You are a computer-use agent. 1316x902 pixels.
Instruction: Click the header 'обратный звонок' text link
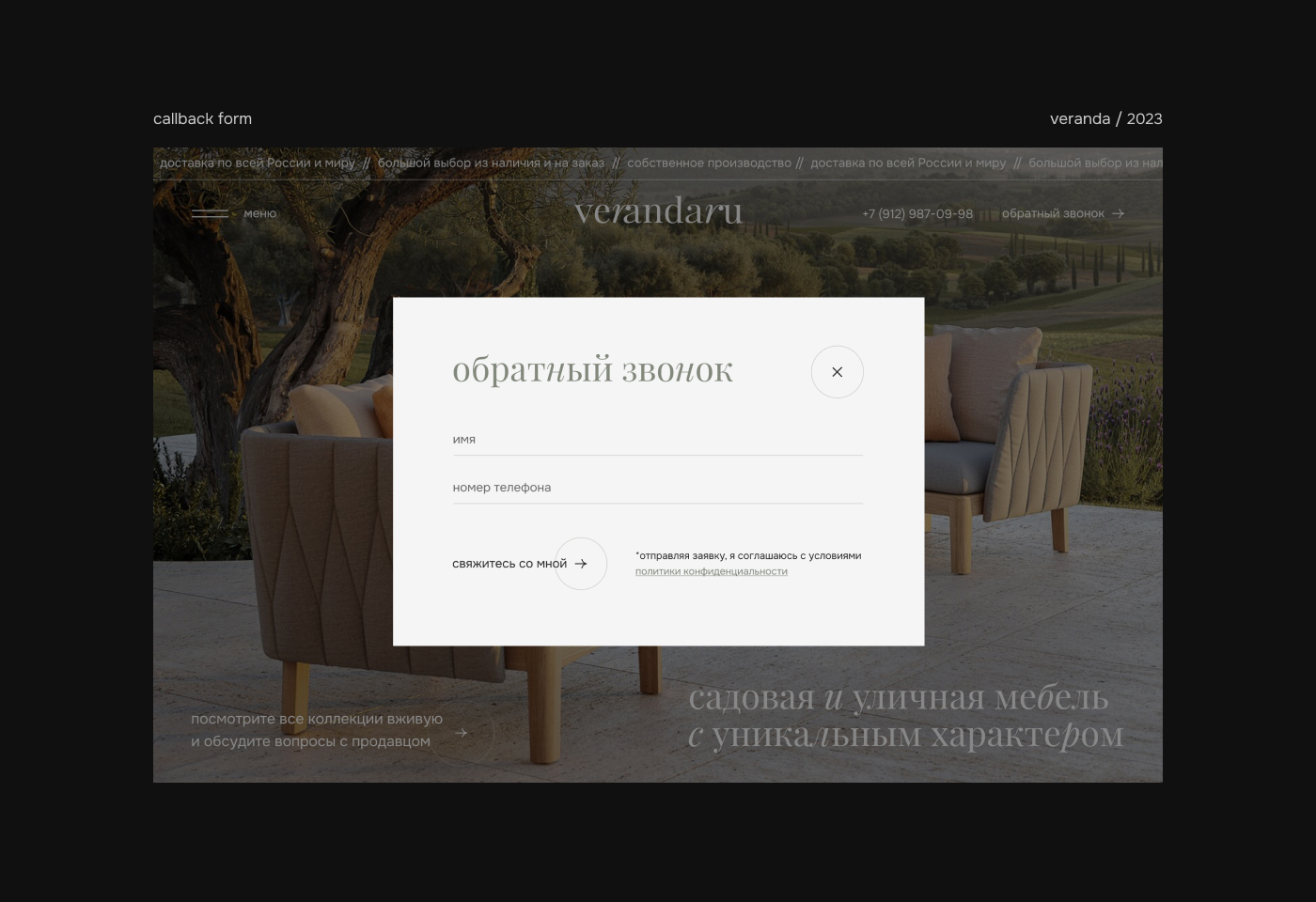click(1053, 214)
